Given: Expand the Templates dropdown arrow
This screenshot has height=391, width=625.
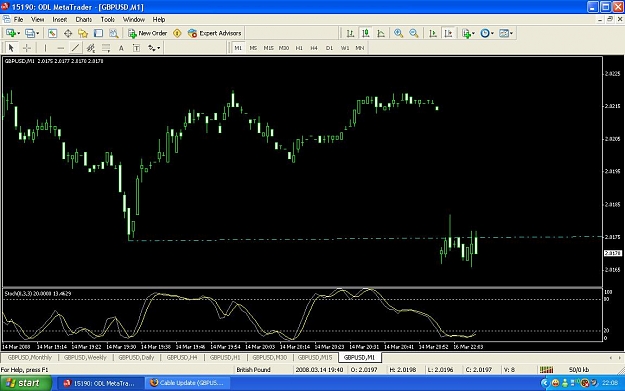Looking at the screenshot, I should [511, 33].
